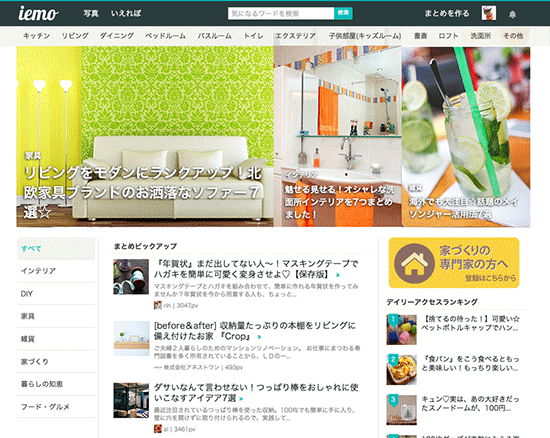Screen dimensions: 550x438
Task: Select the 洗面所 category
Action: click(x=481, y=36)
